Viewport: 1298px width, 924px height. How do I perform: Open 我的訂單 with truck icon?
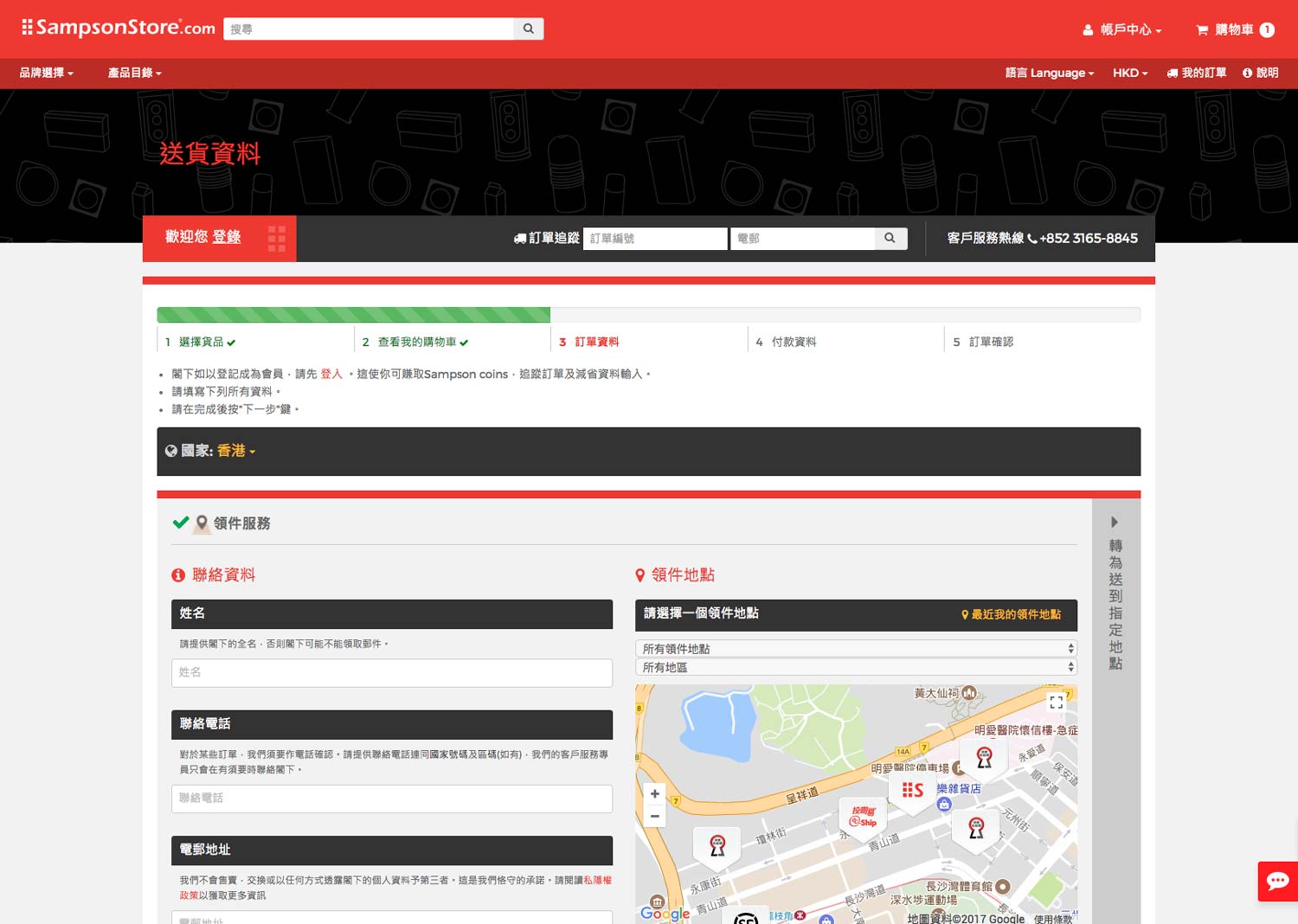(x=1196, y=73)
